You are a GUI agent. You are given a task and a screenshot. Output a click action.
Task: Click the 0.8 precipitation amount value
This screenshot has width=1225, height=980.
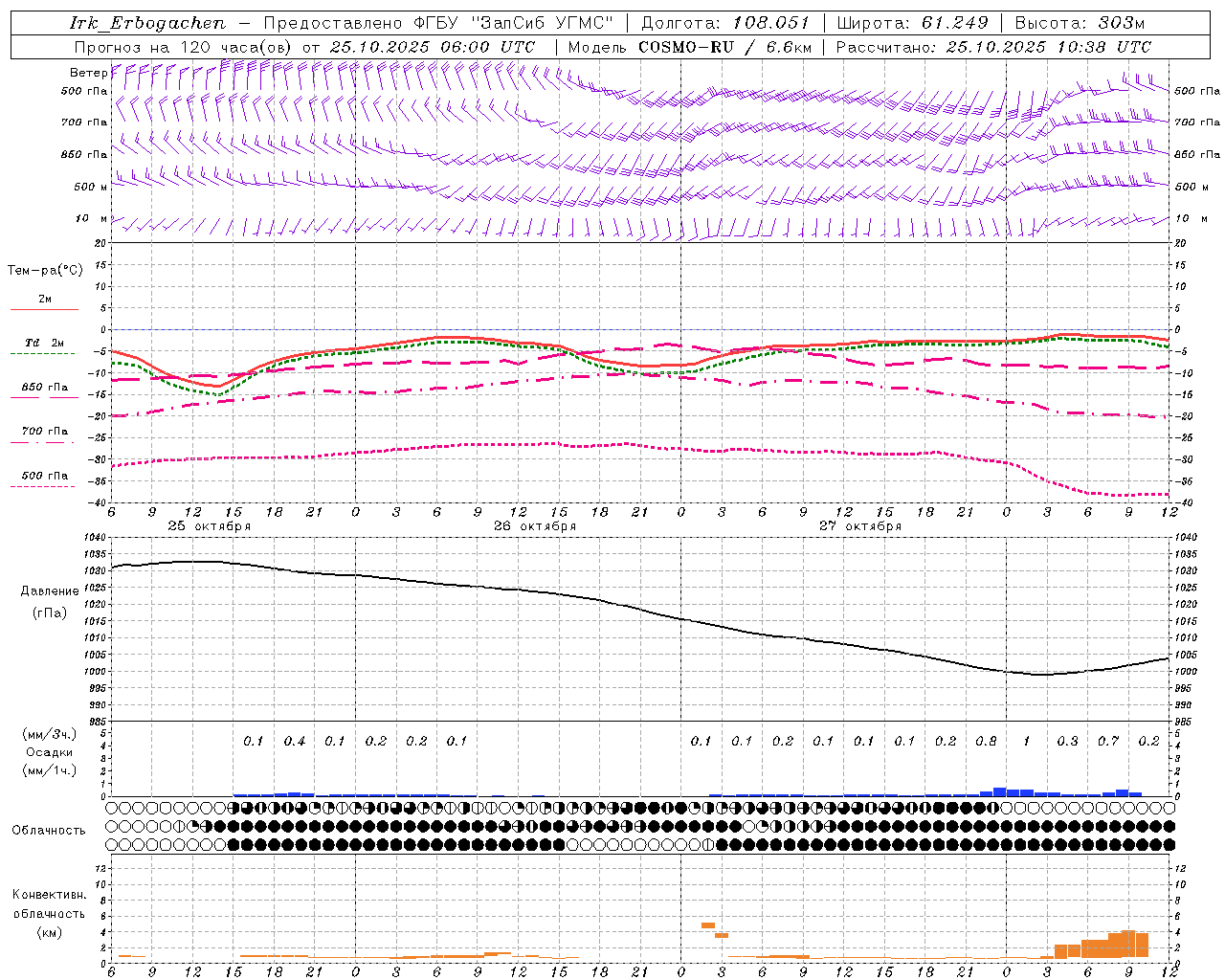[x=986, y=741]
